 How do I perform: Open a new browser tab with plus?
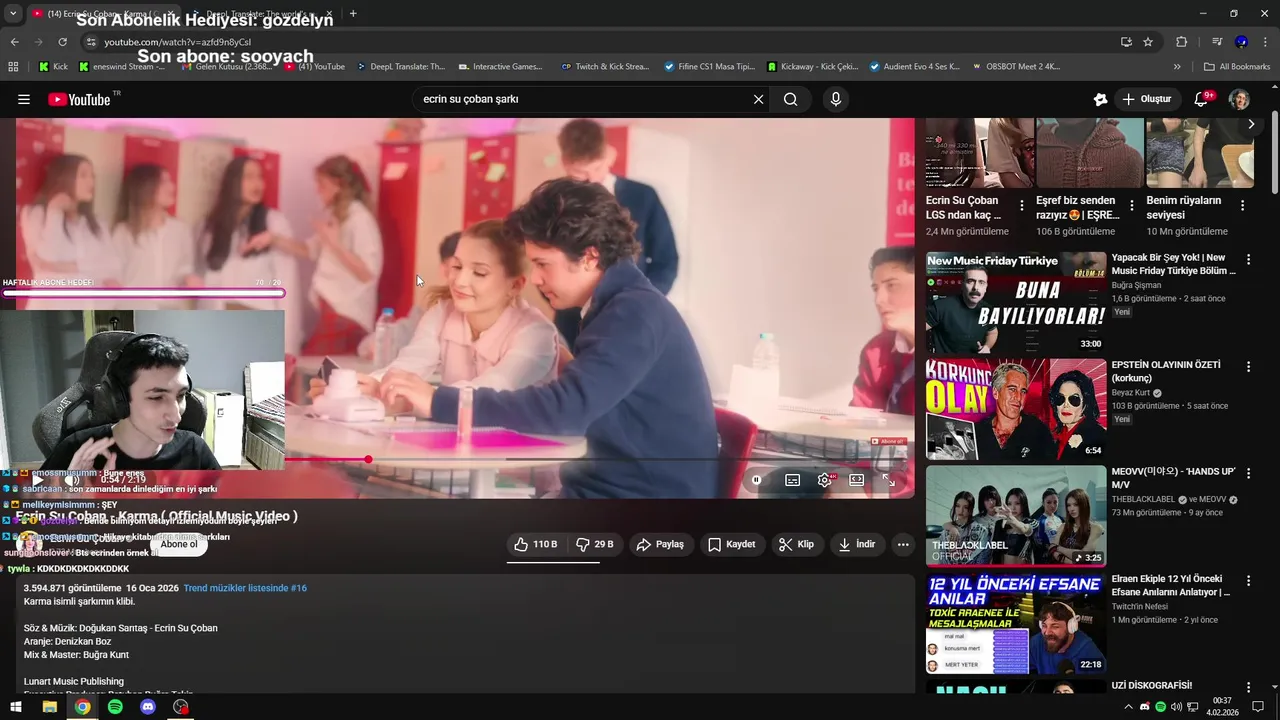[x=353, y=13]
